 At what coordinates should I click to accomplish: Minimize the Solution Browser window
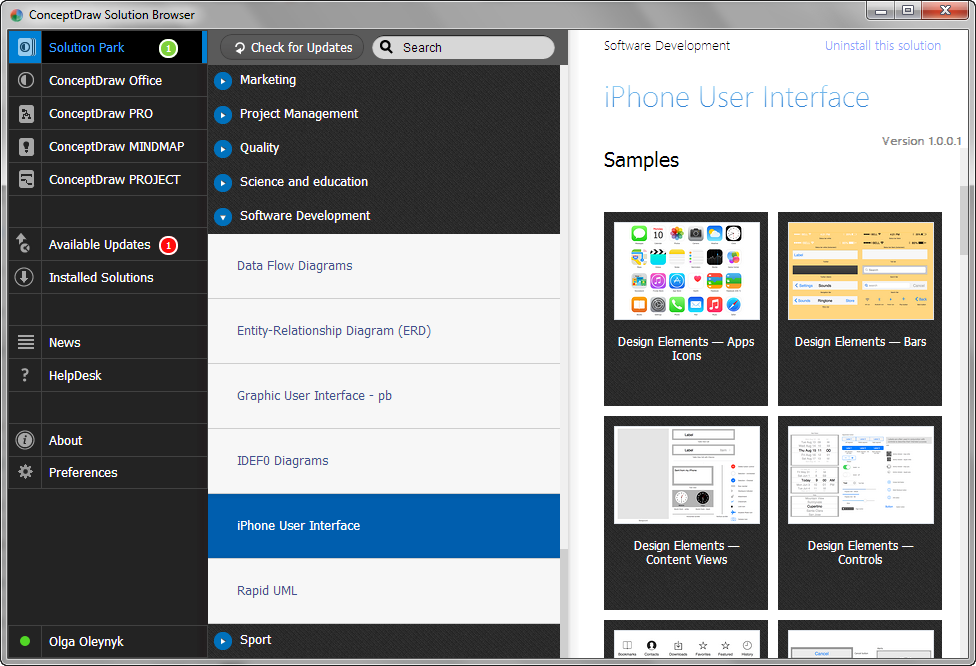pos(881,10)
